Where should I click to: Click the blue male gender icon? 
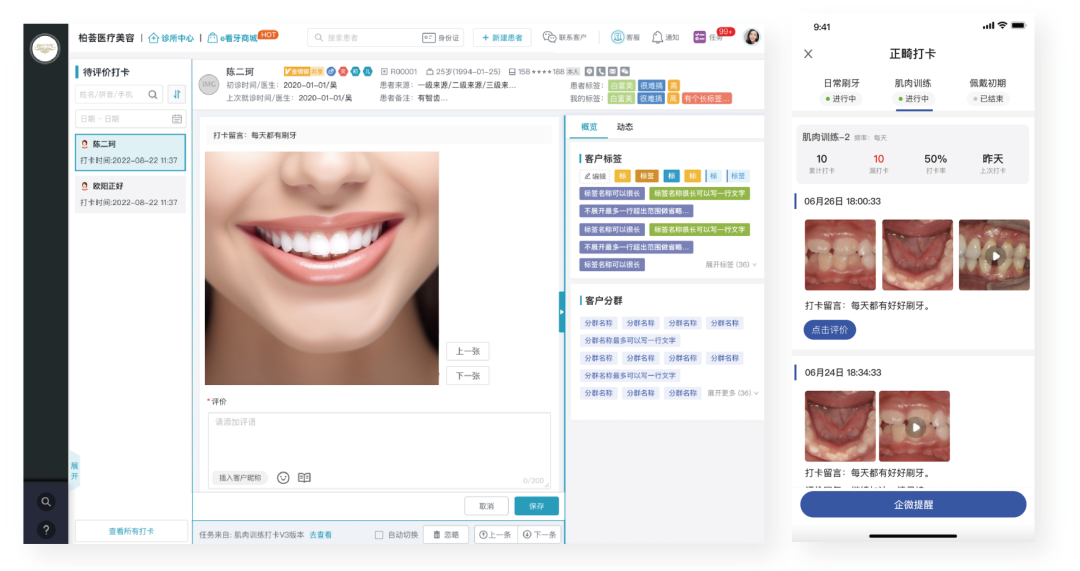(331, 72)
